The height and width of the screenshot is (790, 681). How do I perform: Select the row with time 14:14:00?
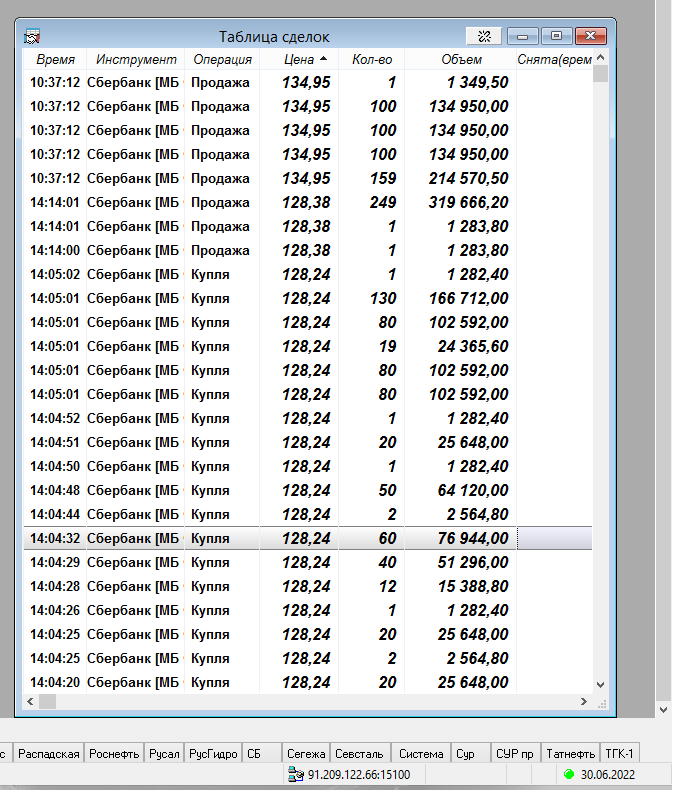(308, 250)
